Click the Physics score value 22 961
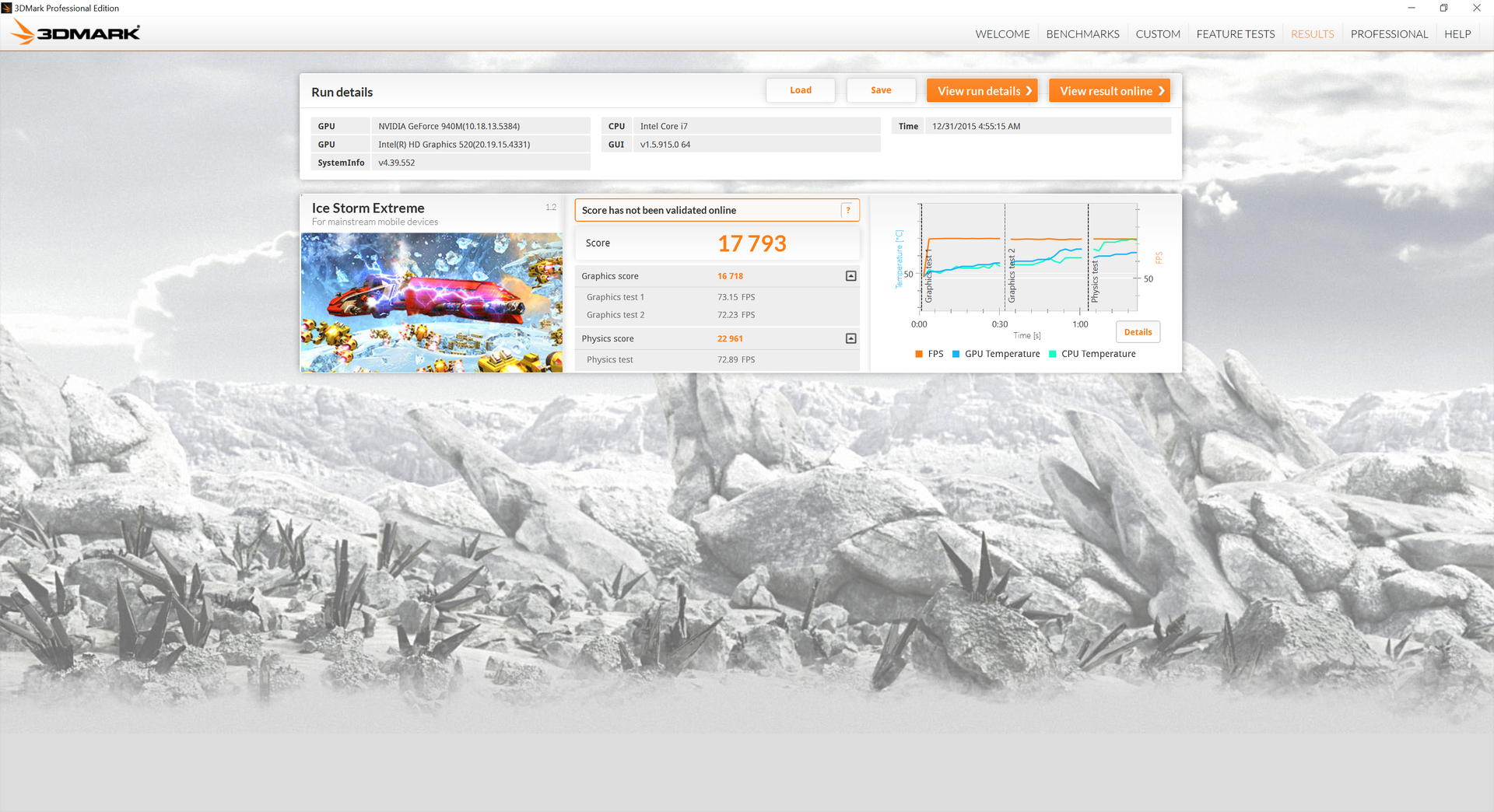Screen dimensions: 1494x812 [x=730, y=338]
